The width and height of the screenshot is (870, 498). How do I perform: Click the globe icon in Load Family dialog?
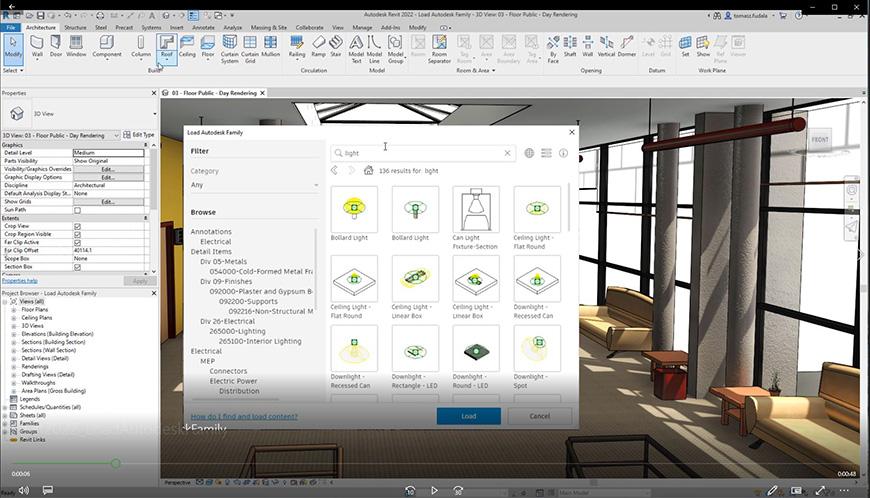[x=529, y=153]
